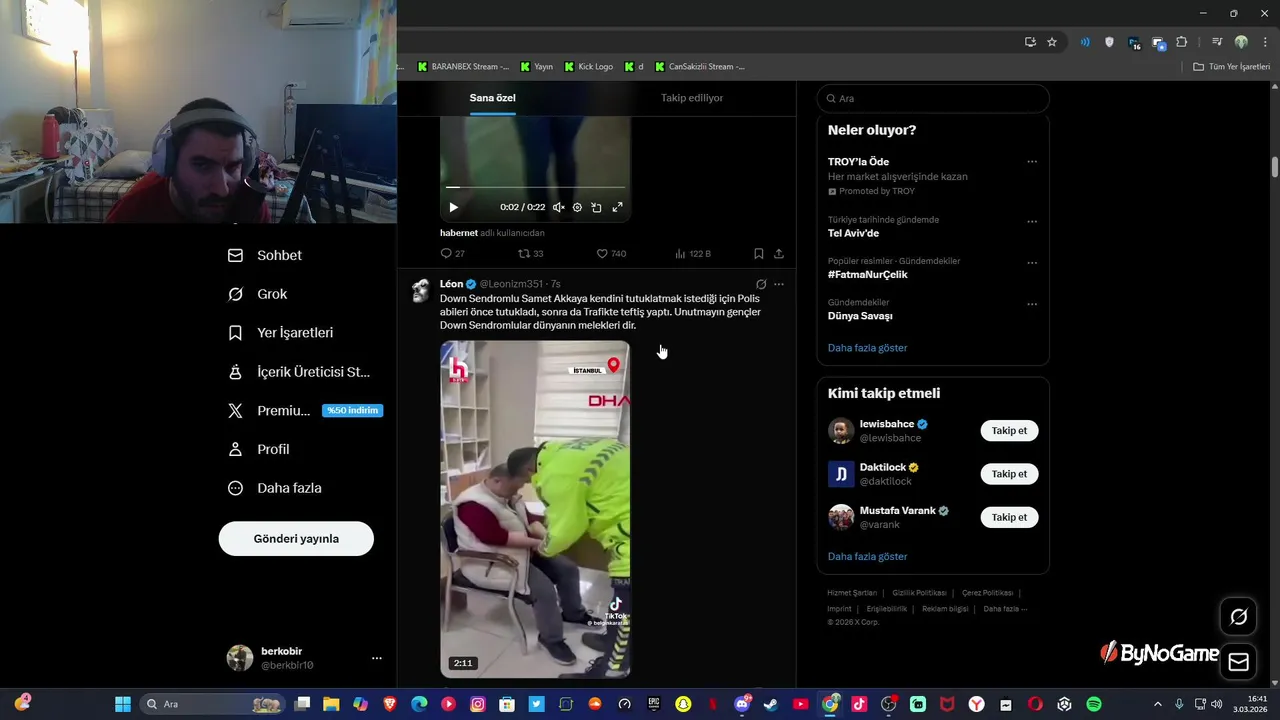The height and width of the screenshot is (720, 1280).
Task: Open Yer İşaretleri bookmarks page
Action: tap(281, 333)
